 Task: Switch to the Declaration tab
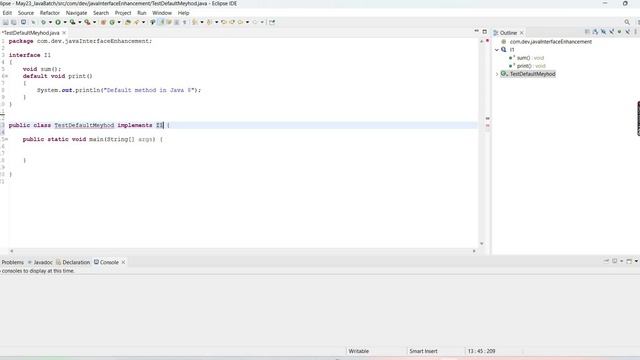point(73,262)
